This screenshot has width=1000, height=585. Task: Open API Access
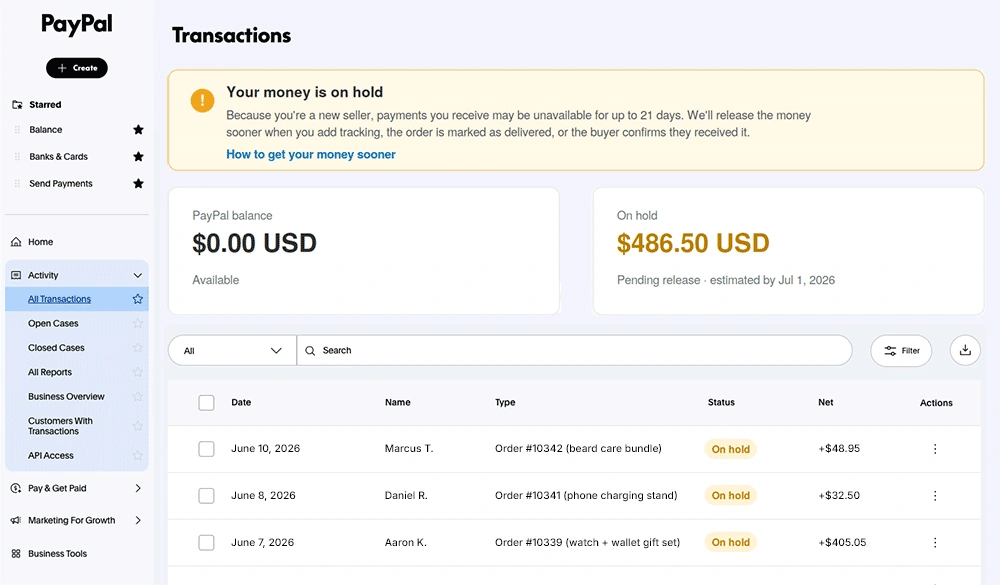pyautogui.click(x=50, y=455)
